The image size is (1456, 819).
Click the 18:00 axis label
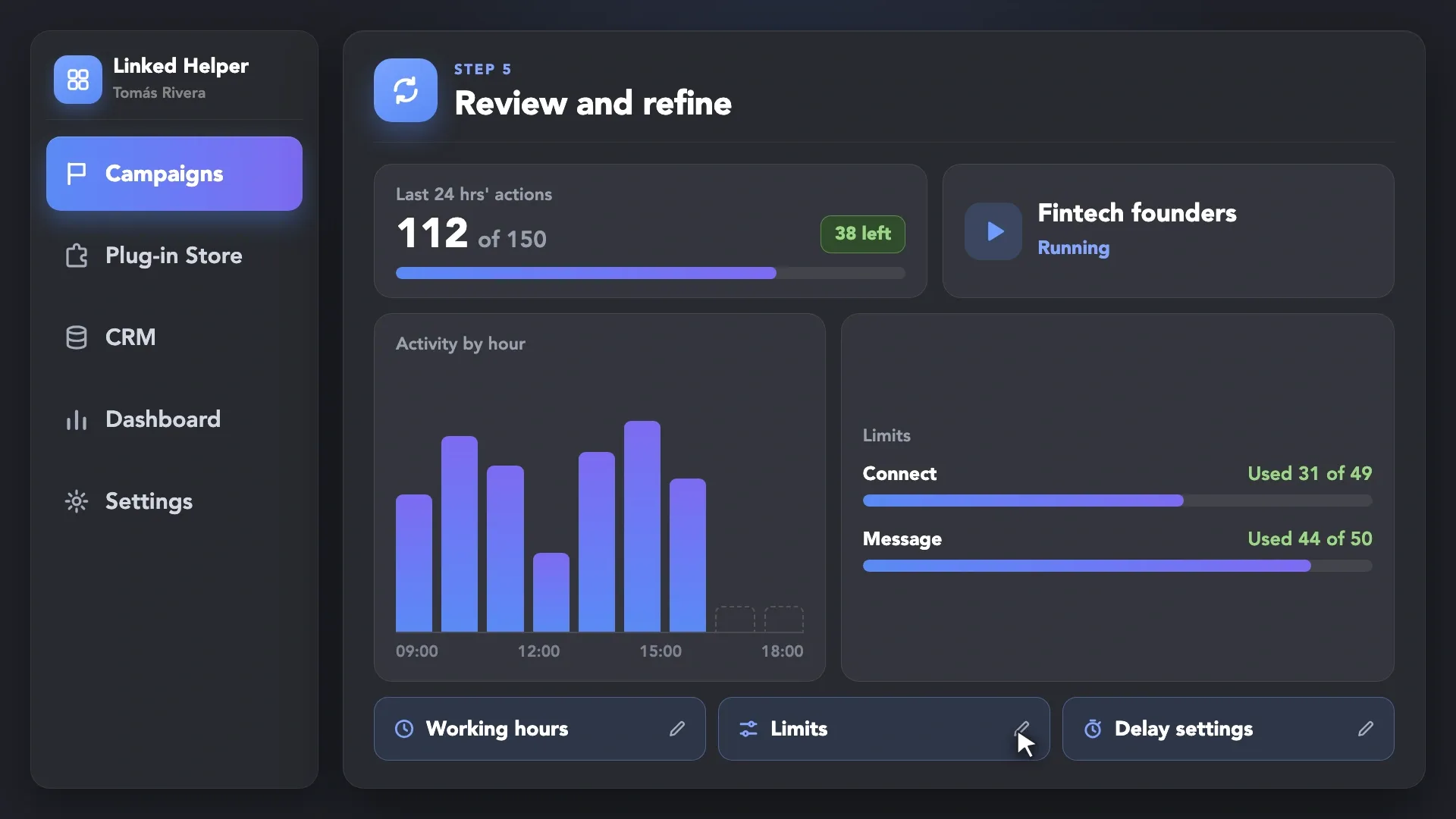(782, 651)
